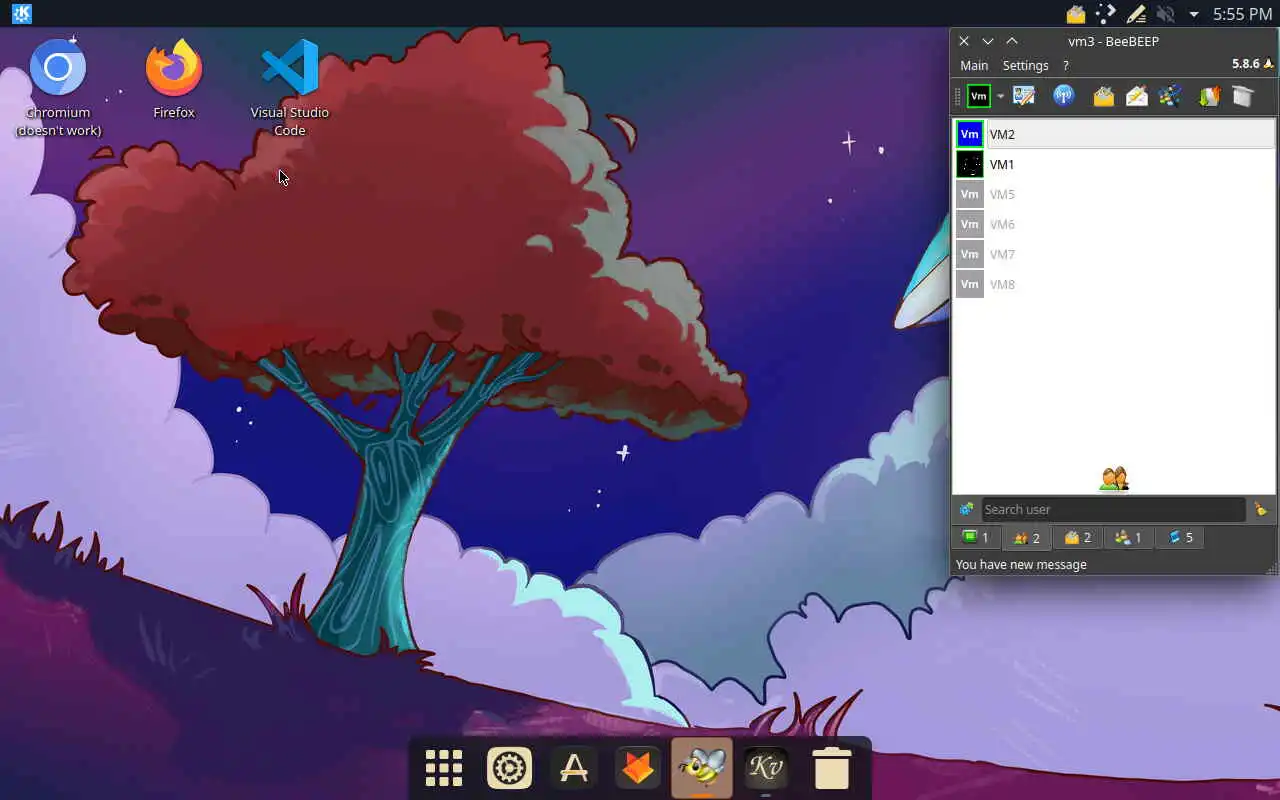
Task: Switch to the users tab showing 2
Action: click(1027, 538)
